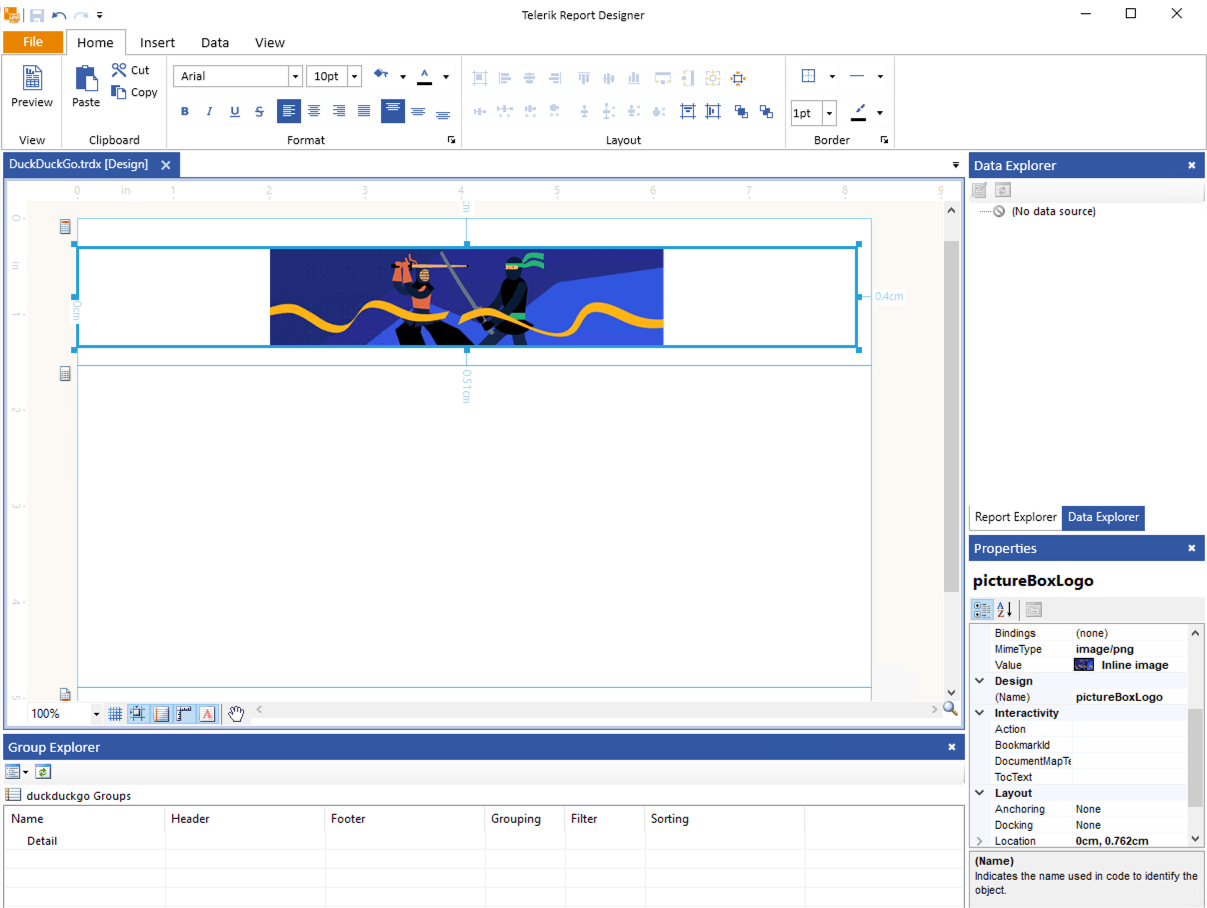Image resolution: width=1207 pixels, height=908 pixels.
Task: Toggle italic formatting
Action: pos(209,112)
